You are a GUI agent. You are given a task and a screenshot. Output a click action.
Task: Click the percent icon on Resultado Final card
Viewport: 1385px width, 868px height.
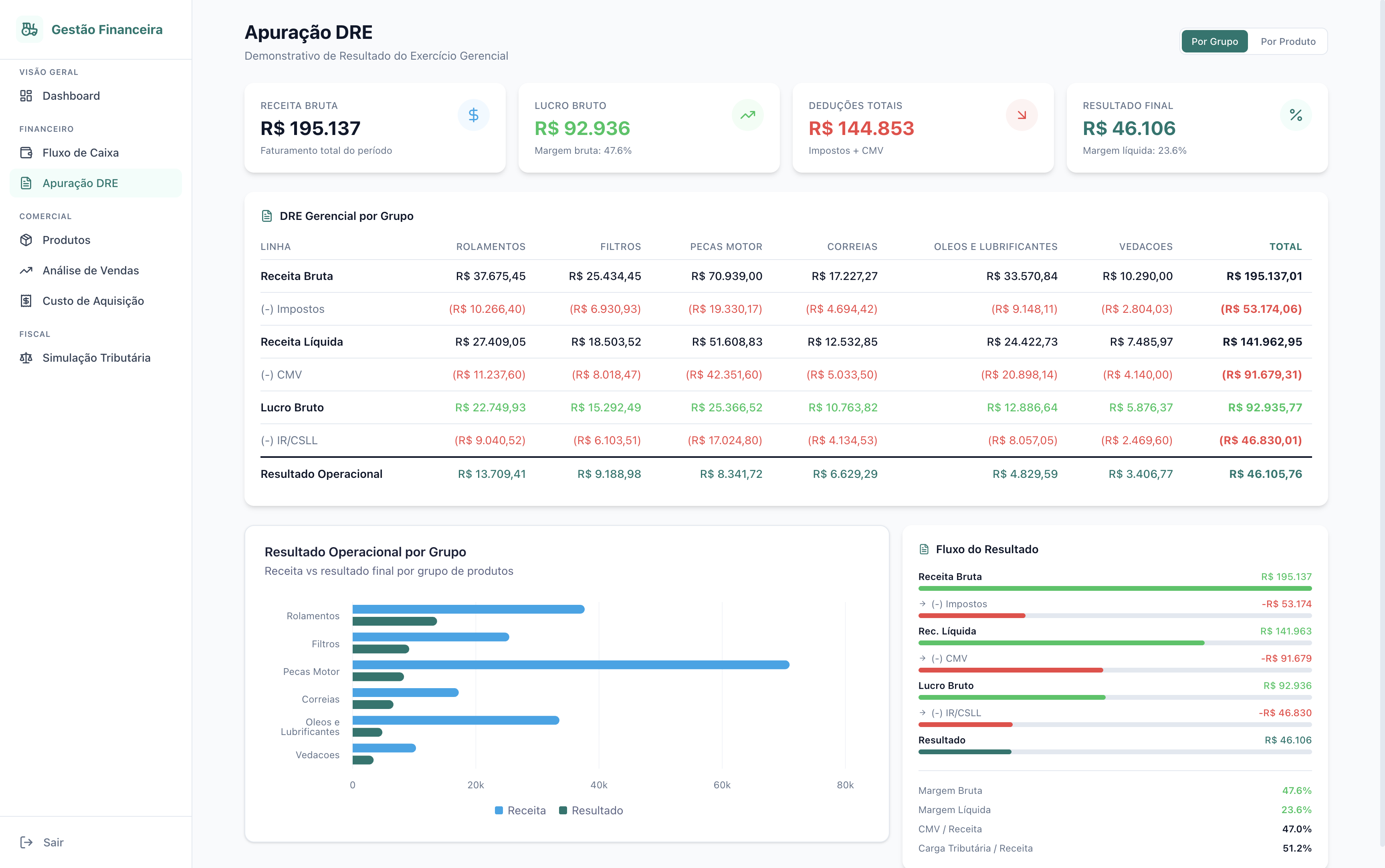pyautogui.click(x=1295, y=115)
